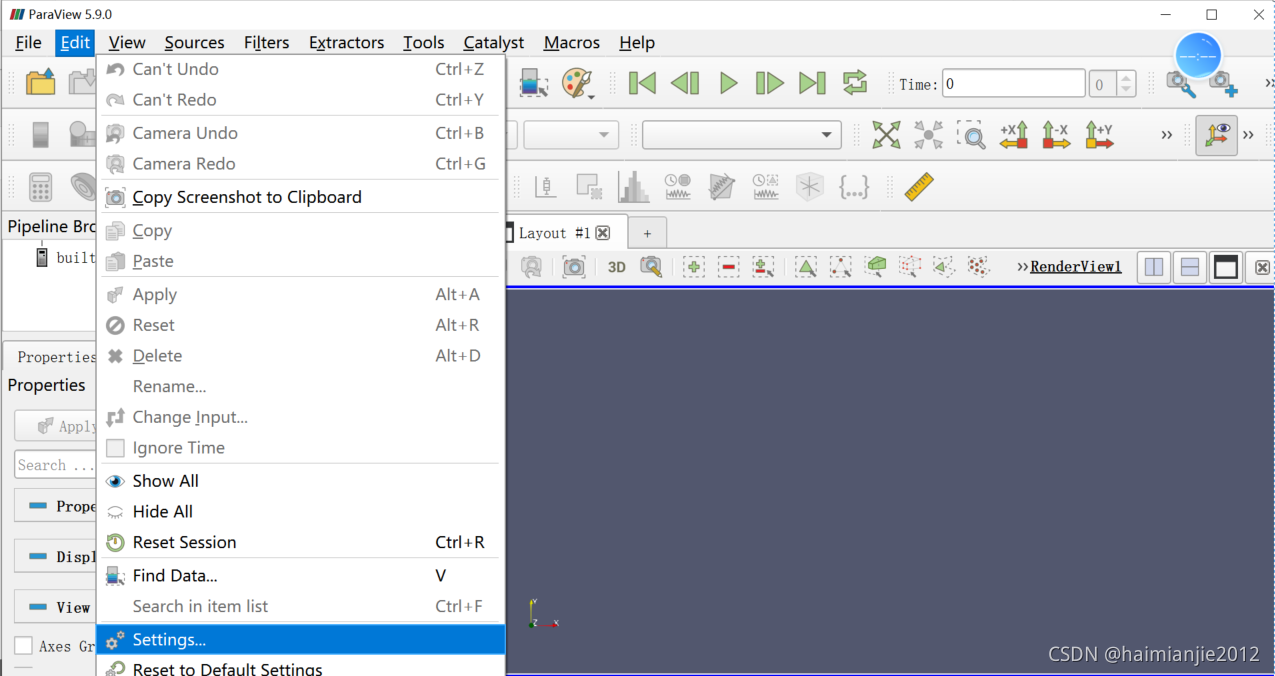Toggle the orientation axes visibility button
Screen dimensions: 1275x676
click(x=1216, y=135)
